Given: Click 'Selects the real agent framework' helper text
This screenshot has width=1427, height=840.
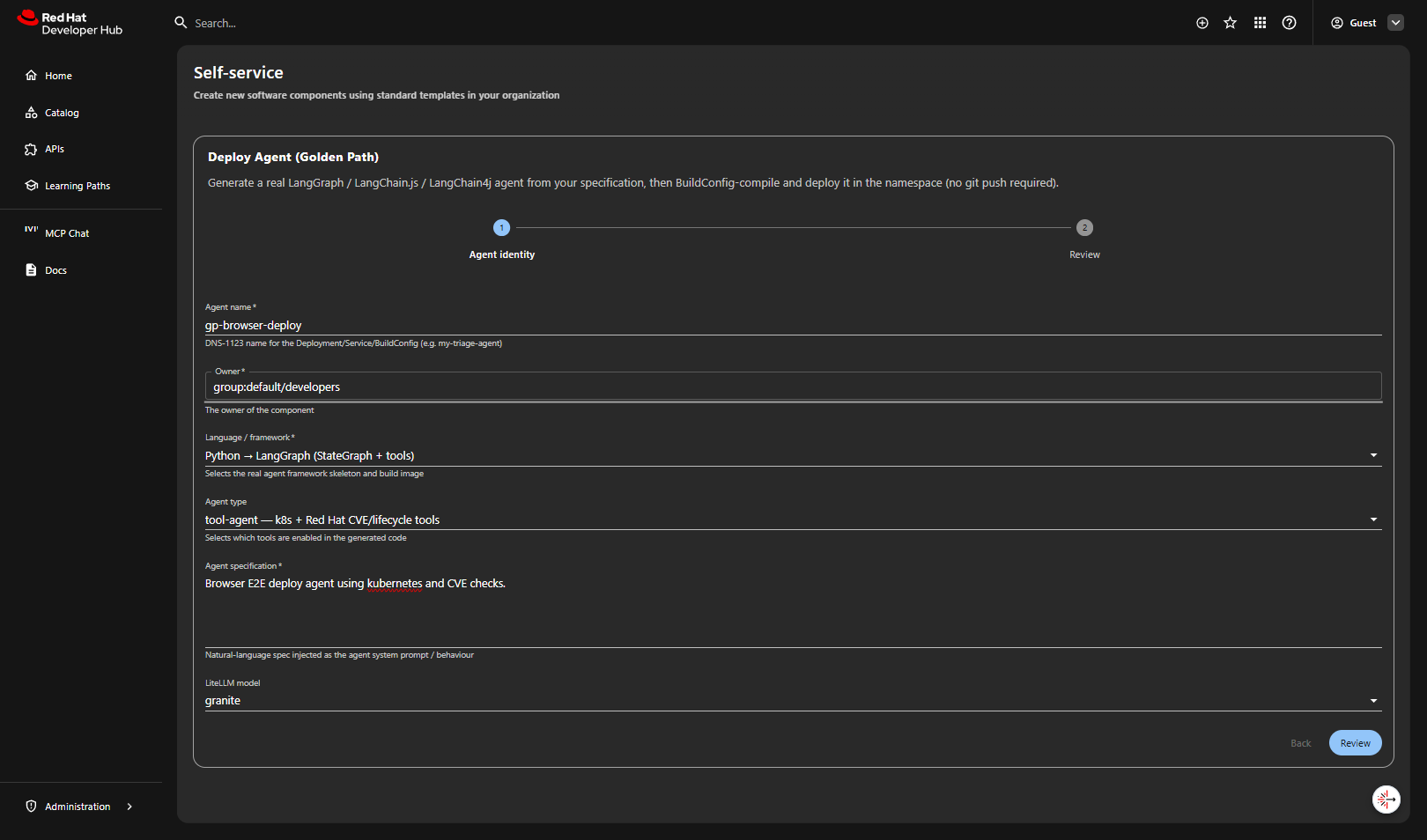Looking at the screenshot, I should coord(314,474).
